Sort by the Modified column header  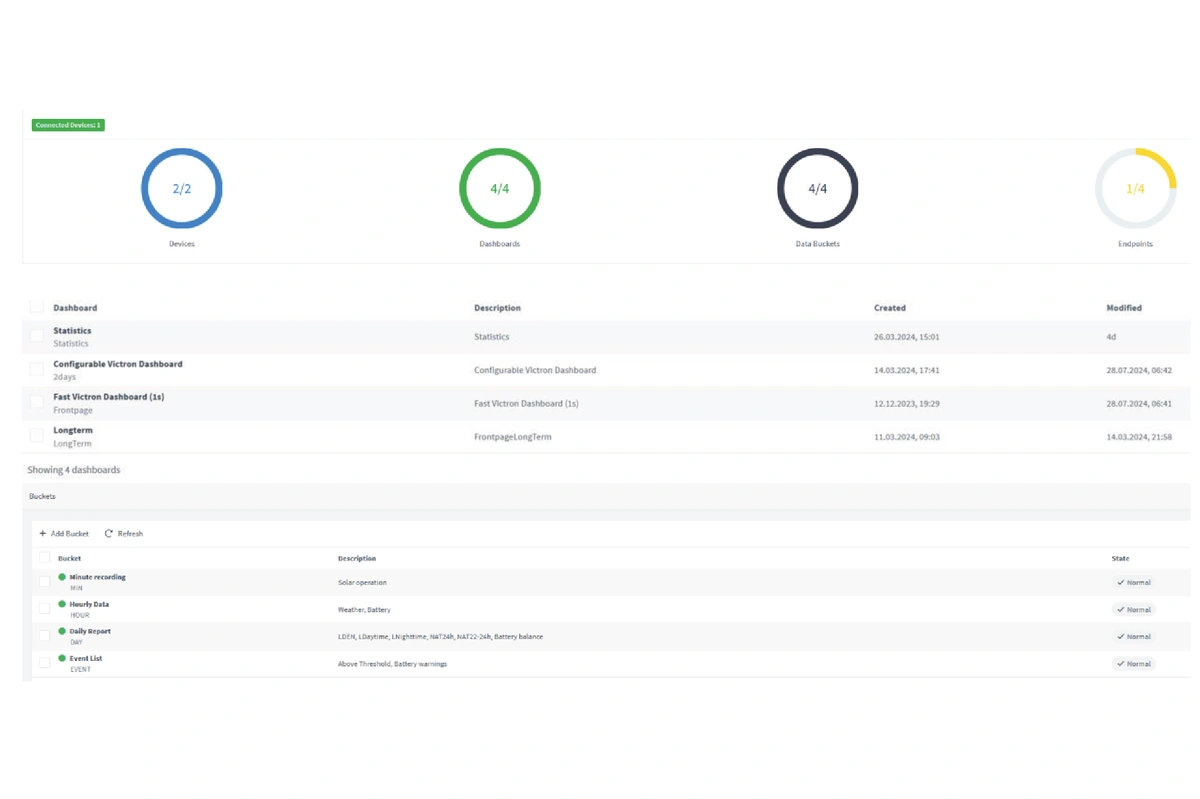coord(1124,308)
